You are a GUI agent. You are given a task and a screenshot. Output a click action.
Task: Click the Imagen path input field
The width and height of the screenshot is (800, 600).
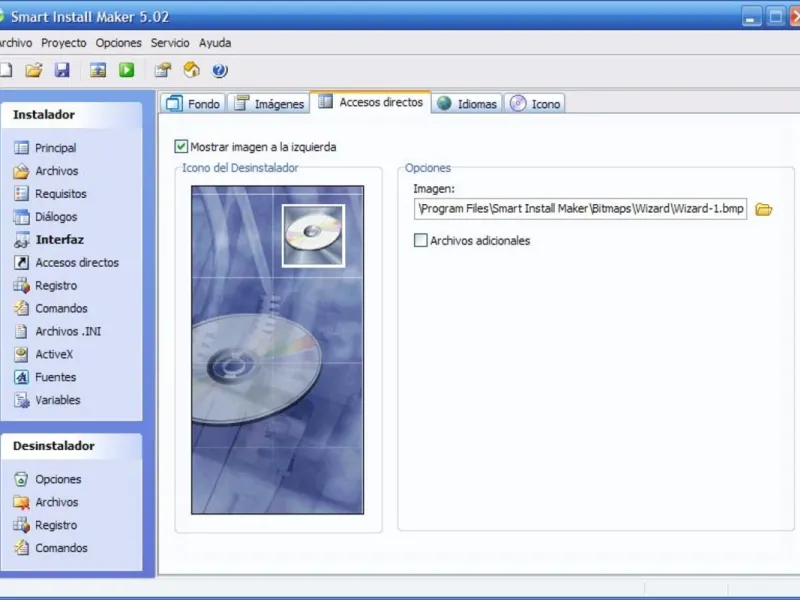pos(581,209)
